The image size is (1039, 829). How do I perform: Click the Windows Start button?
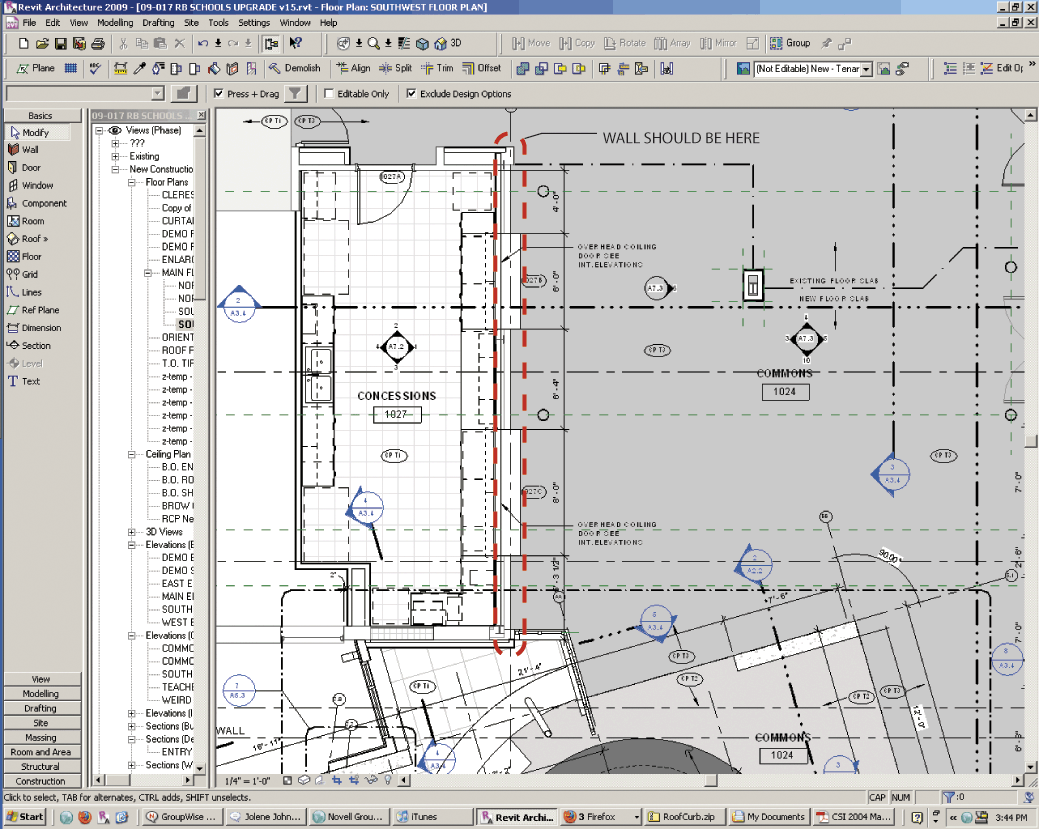[24, 817]
